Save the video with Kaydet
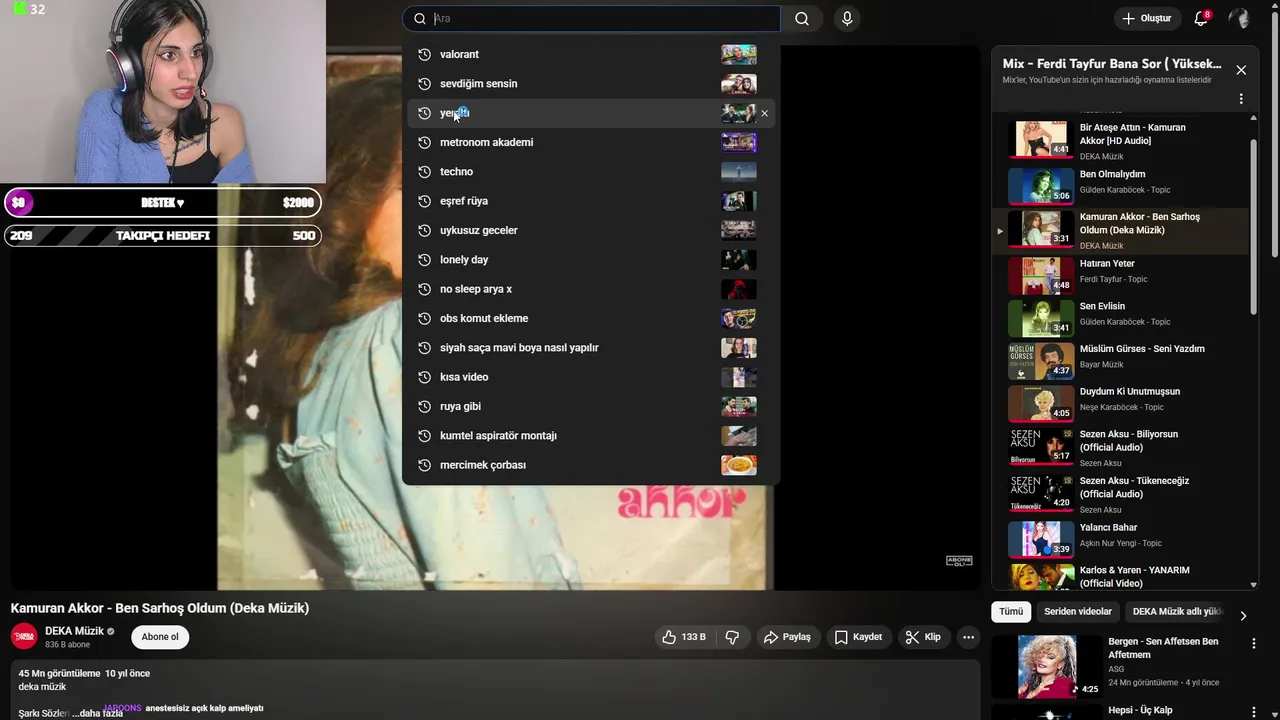Image resolution: width=1280 pixels, height=720 pixels. pos(858,637)
